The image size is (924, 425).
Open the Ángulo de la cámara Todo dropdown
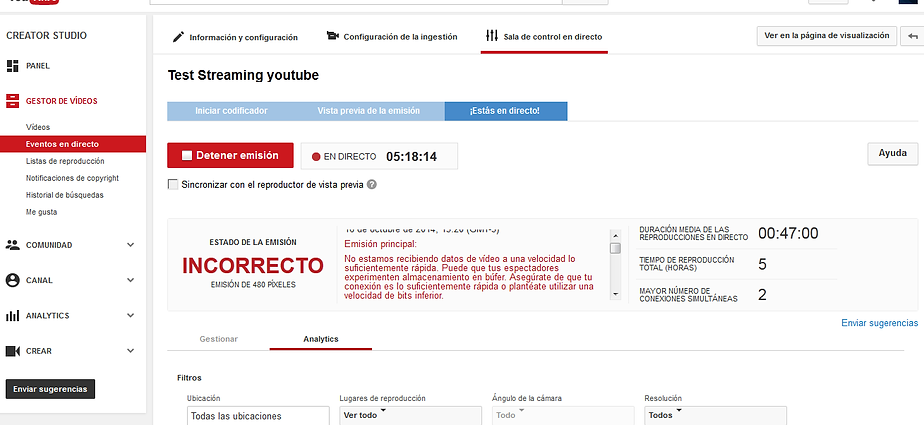click(x=563, y=415)
